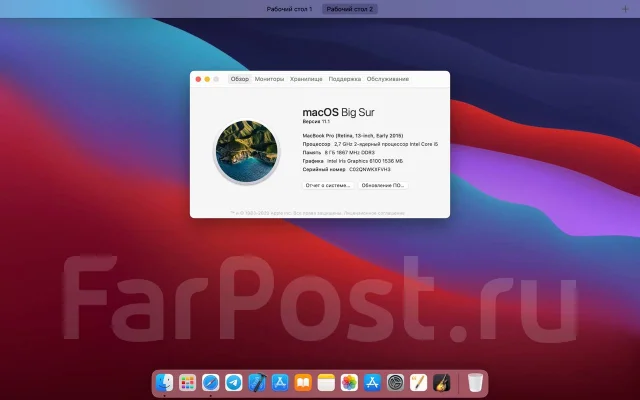Switch to the Поддержка tab
Screen dimensions: 640x400
[x=345, y=79]
